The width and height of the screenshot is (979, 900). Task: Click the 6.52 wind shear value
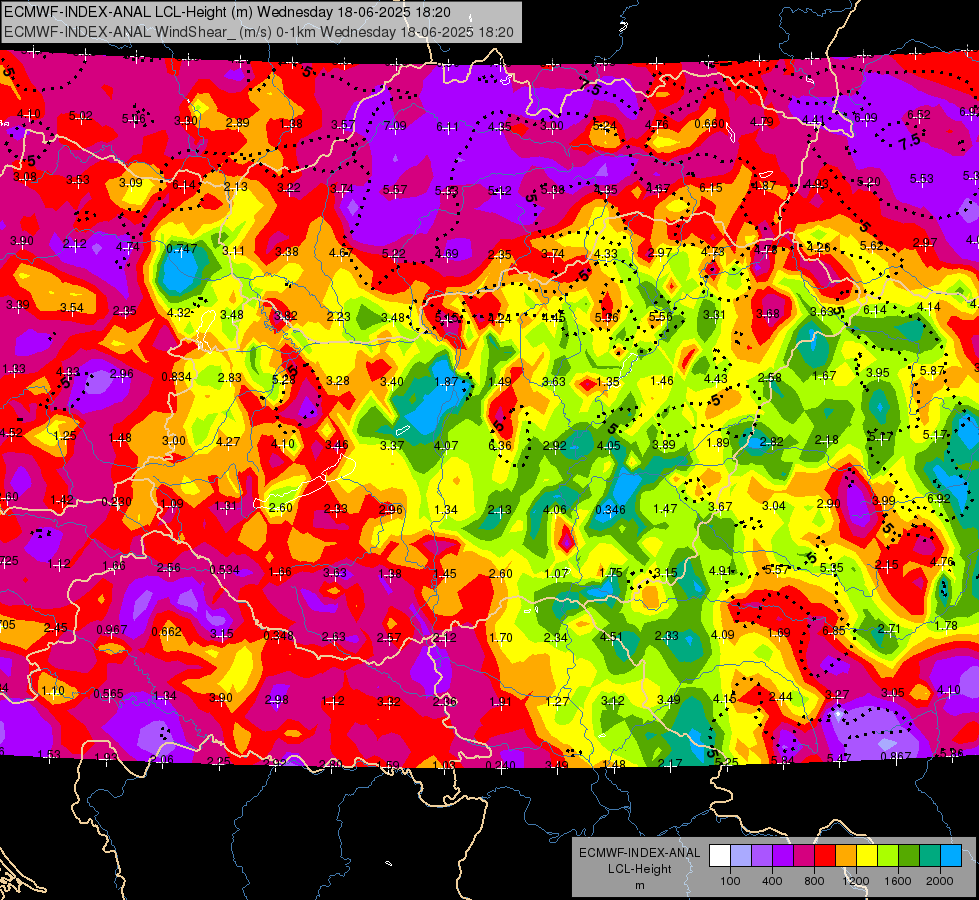point(918,114)
